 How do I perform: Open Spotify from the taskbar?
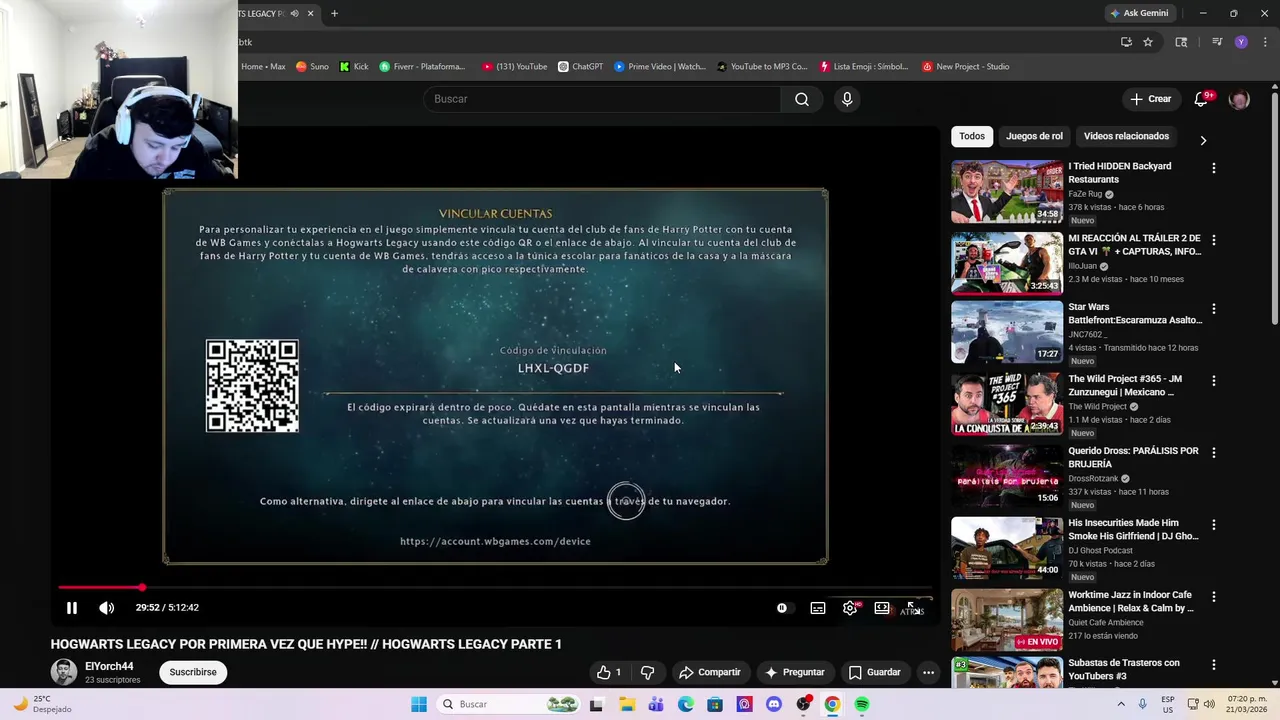862,704
